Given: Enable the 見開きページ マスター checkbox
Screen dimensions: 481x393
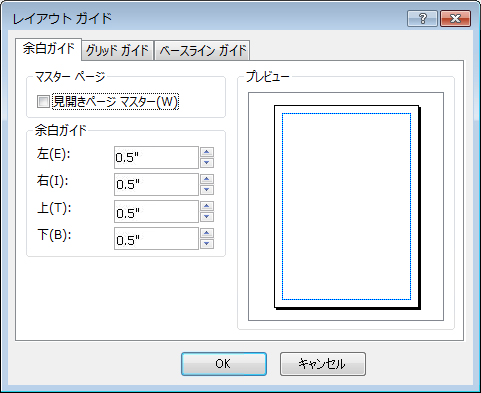Looking at the screenshot, I should [43, 102].
